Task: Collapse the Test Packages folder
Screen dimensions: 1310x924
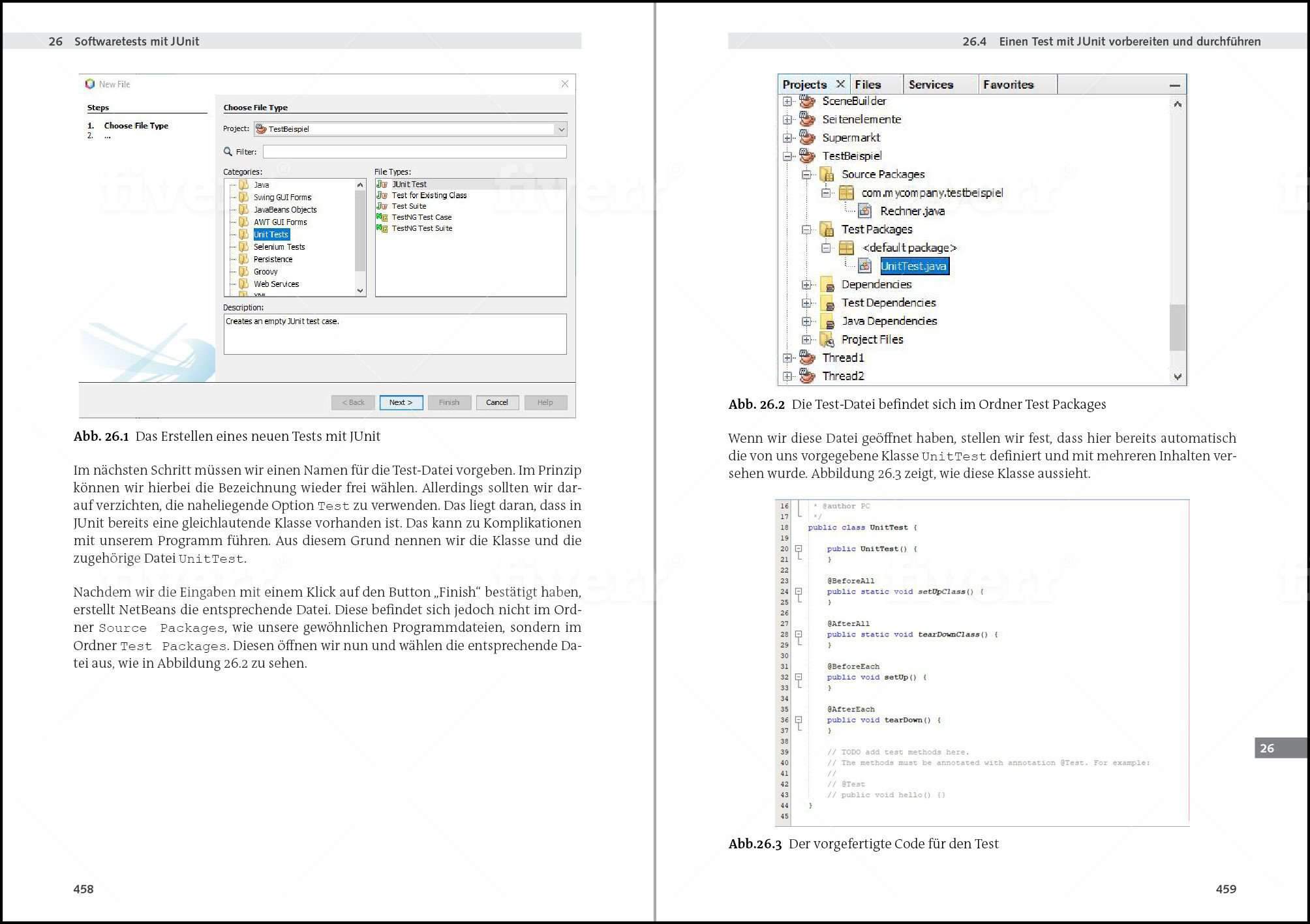Action: (x=806, y=230)
